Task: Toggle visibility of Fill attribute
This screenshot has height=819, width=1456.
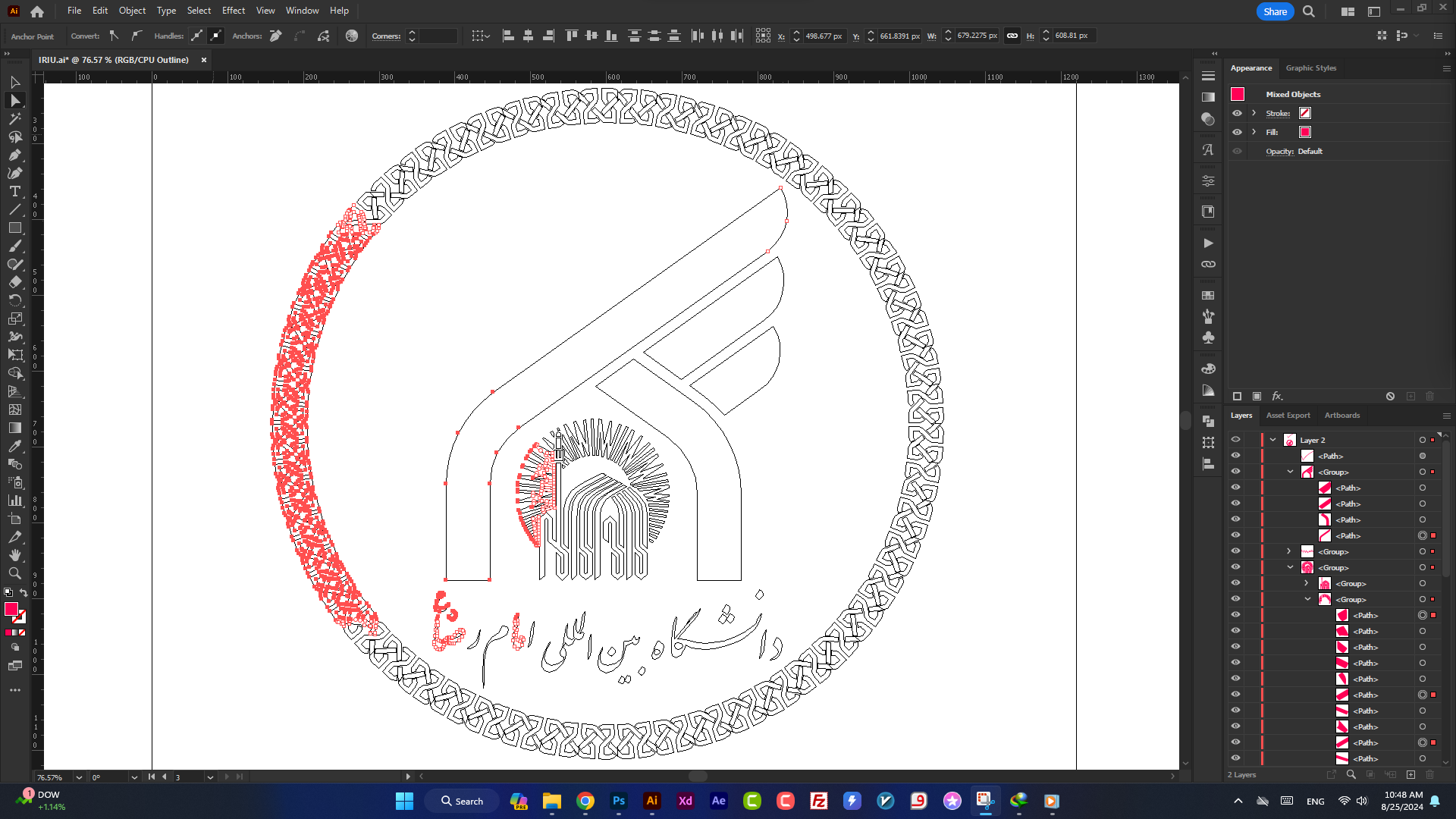Action: [1237, 132]
